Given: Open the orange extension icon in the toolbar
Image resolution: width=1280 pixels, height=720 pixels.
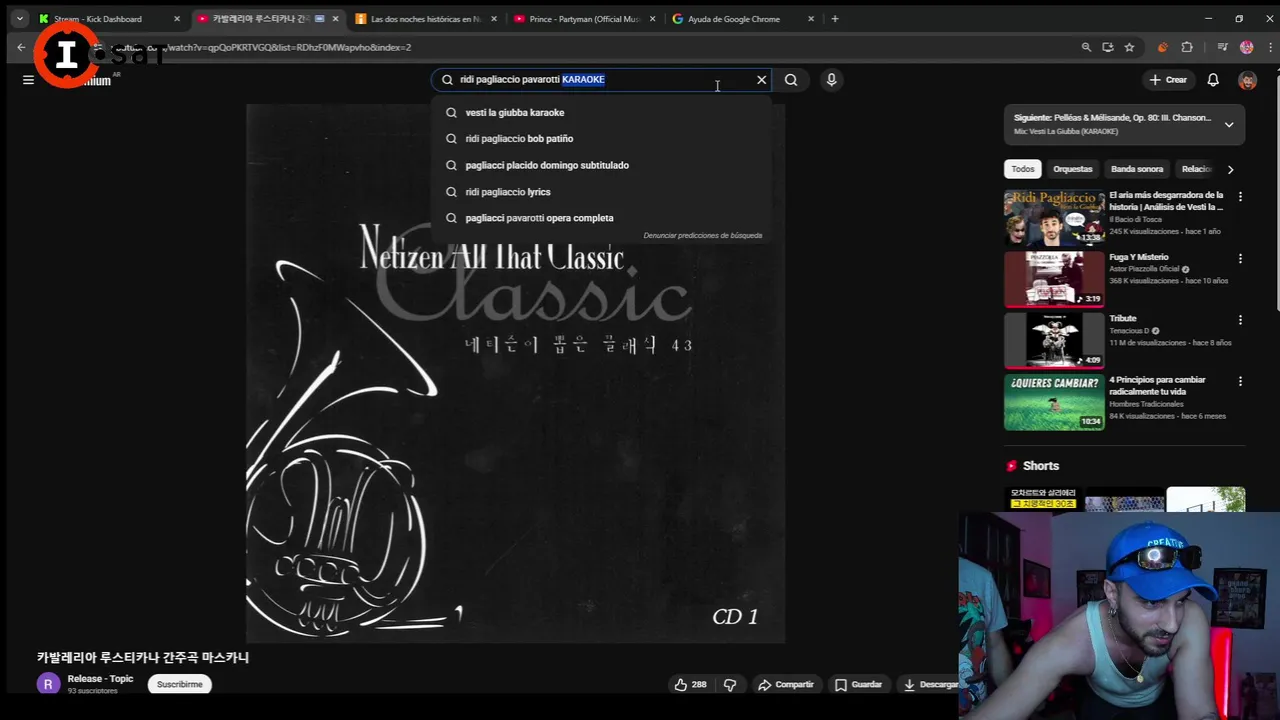Looking at the screenshot, I should [x=1162, y=47].
